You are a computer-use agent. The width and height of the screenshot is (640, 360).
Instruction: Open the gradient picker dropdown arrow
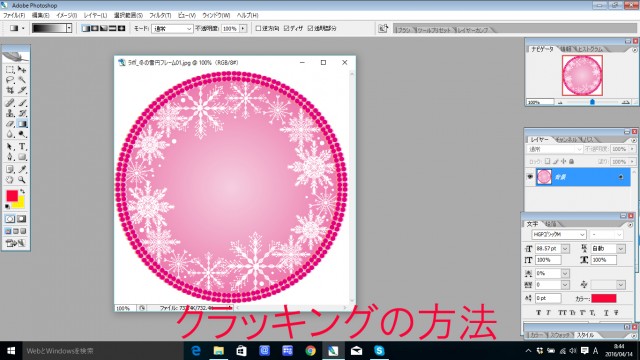coord(69,28)
